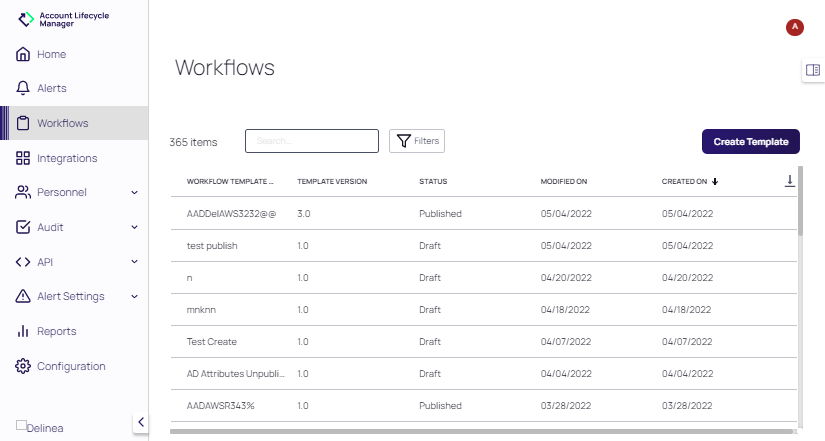Click version 3.0 of AADDelAWS3232@@
Image resolution: width=825 pixels, height=441 pixels.
[304, 214]
